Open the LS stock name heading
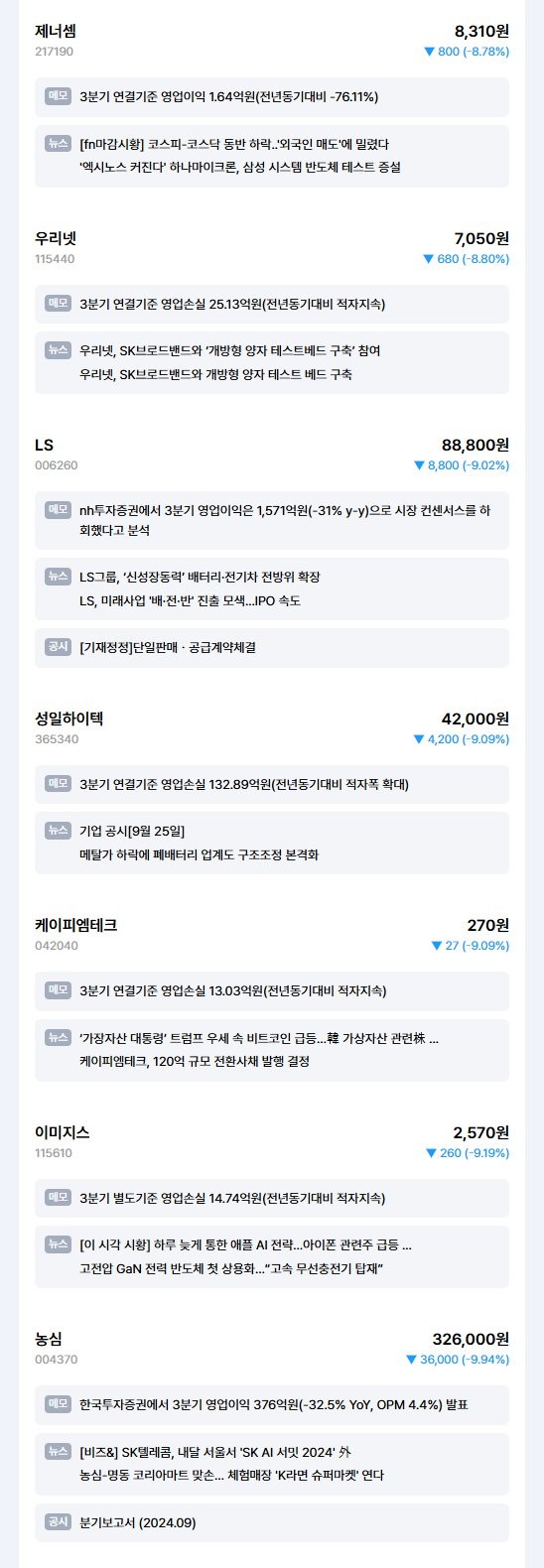The height and width of the screenshot is (1568, 544). [44, 445]
